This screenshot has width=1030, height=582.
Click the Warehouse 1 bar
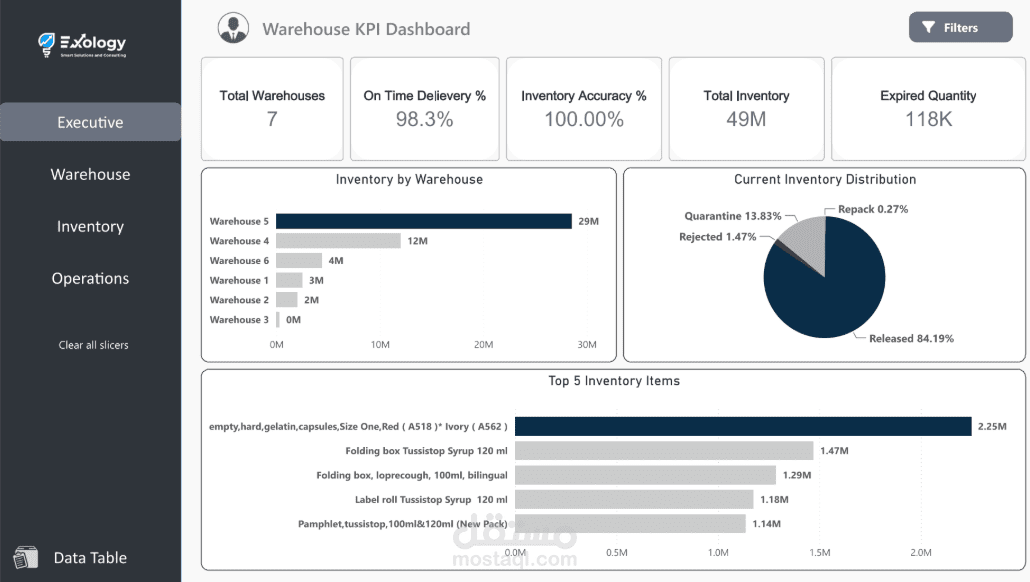[x=289, y=280]
